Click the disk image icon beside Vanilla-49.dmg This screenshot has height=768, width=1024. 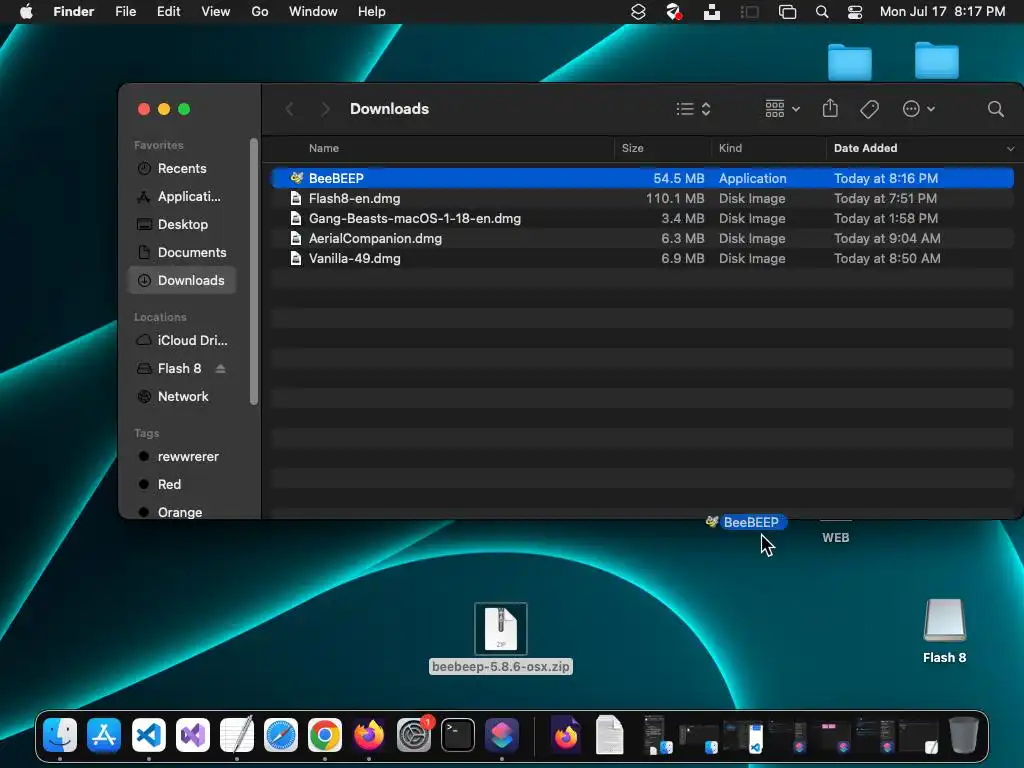click(296, 259)
